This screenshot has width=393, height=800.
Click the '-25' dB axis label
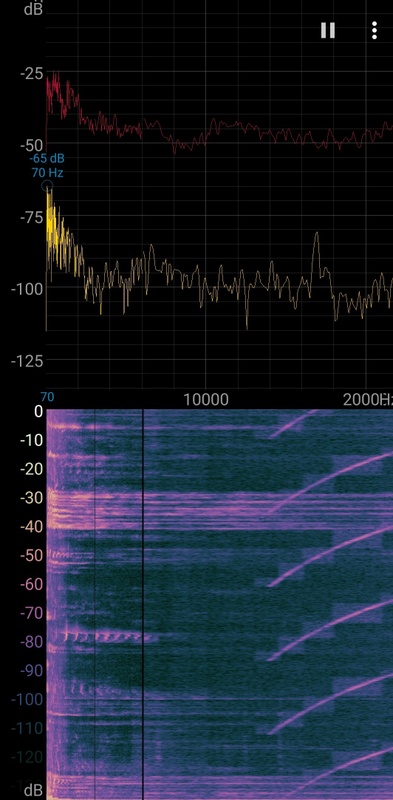(32, 74)
